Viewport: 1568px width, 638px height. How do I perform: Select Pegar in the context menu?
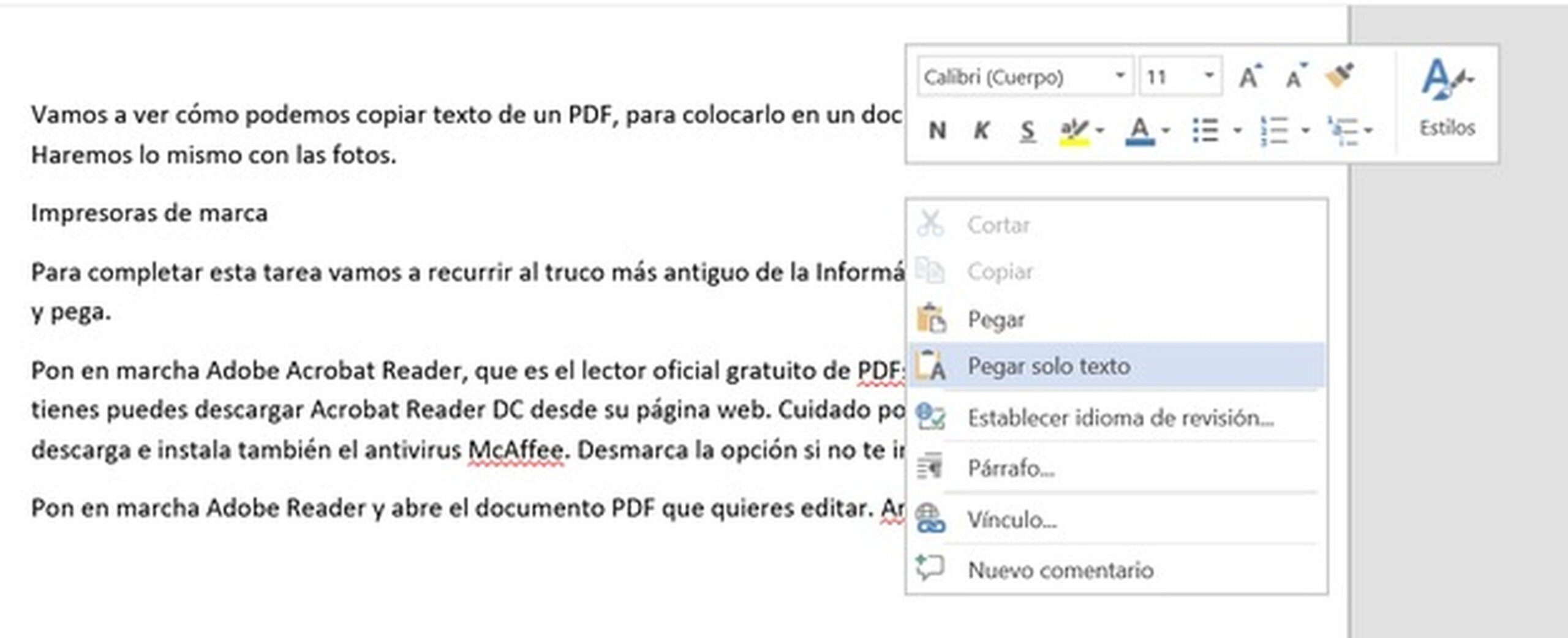click(x=996, y=320)
